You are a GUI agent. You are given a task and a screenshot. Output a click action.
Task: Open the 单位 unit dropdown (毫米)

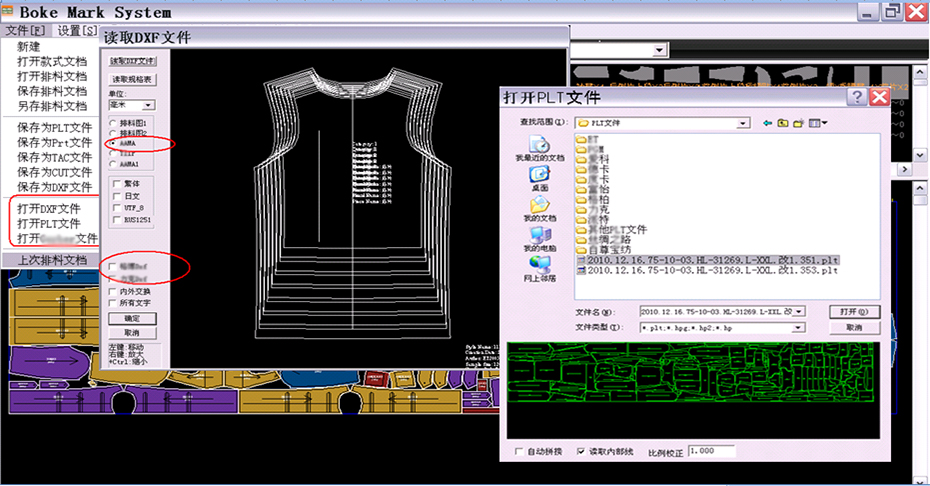pyautogui.click(x=148, y=105)
